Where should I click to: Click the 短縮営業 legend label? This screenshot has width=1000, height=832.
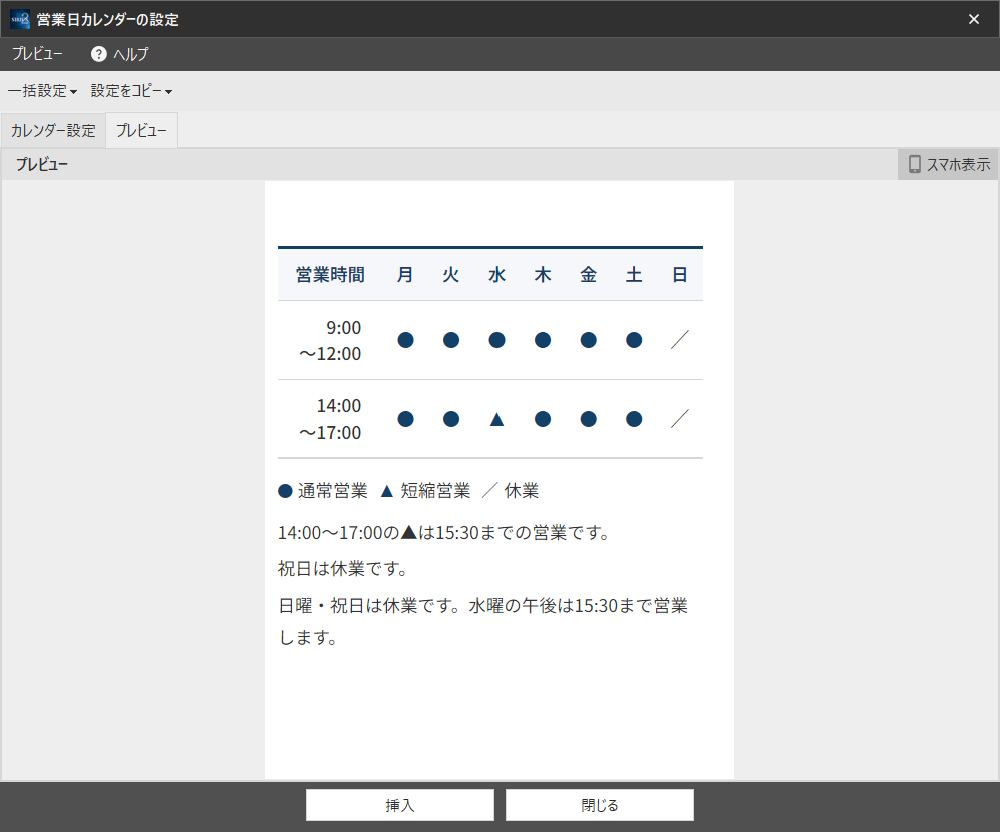[436, 491]
